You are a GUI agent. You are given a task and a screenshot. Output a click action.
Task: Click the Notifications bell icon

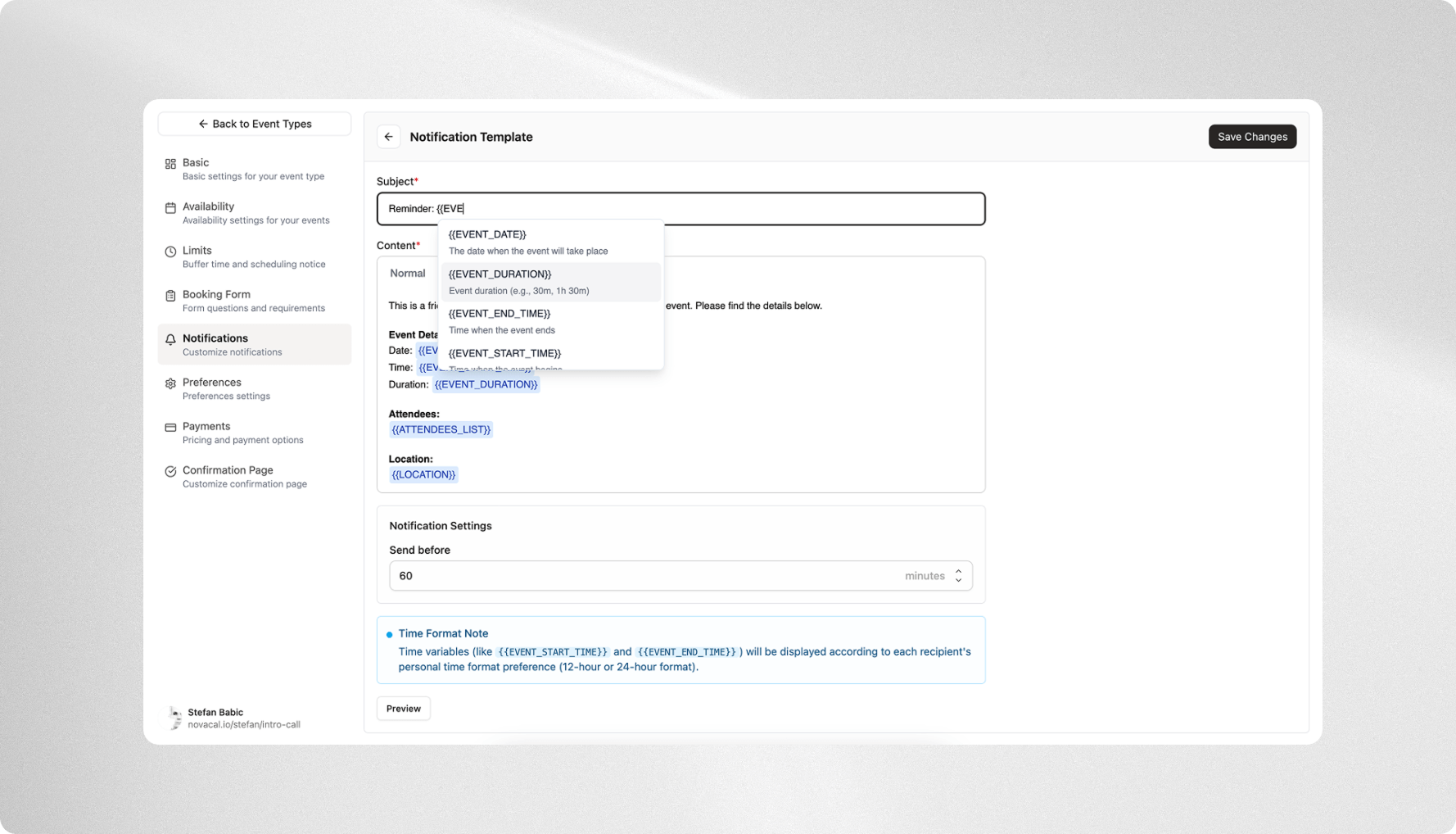click(170, 339)
